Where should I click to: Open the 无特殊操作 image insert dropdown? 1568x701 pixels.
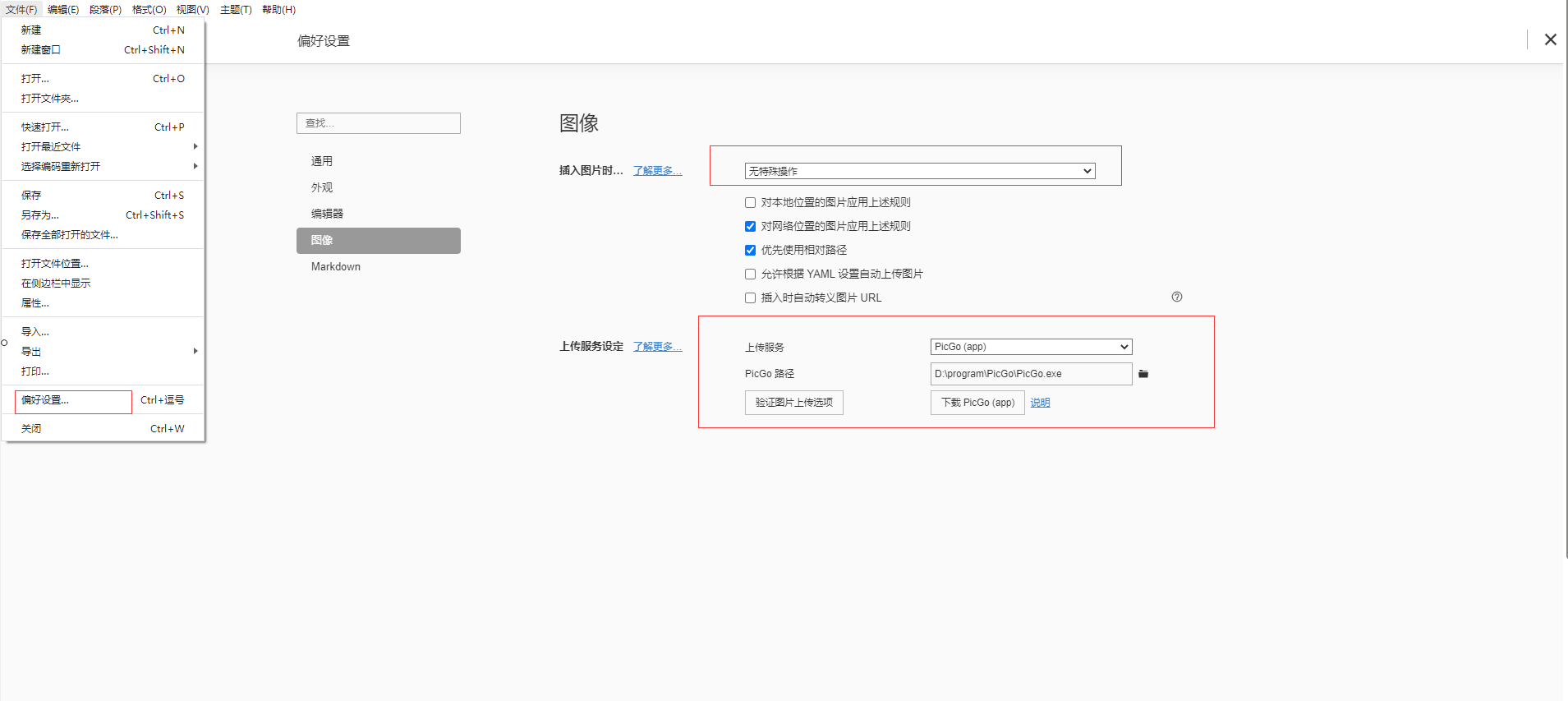920,171
